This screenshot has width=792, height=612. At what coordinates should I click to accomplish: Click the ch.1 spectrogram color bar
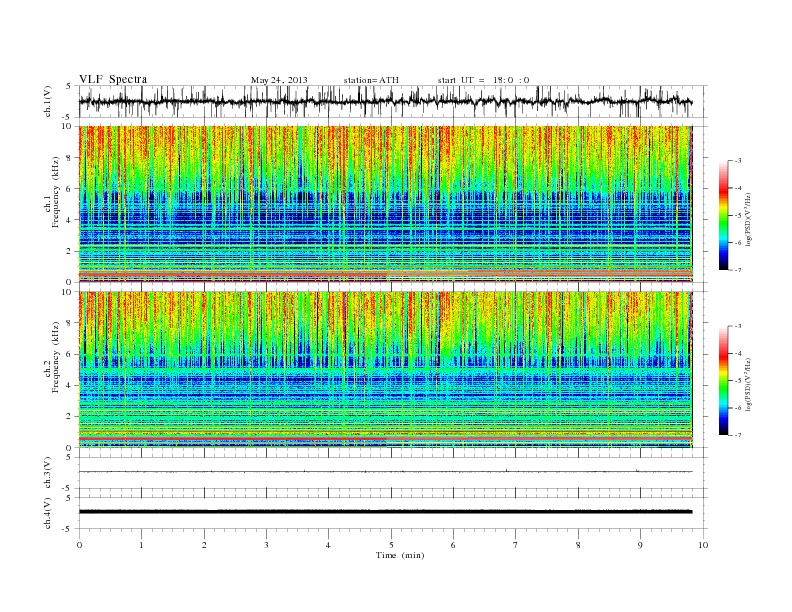tap(723, 215)
